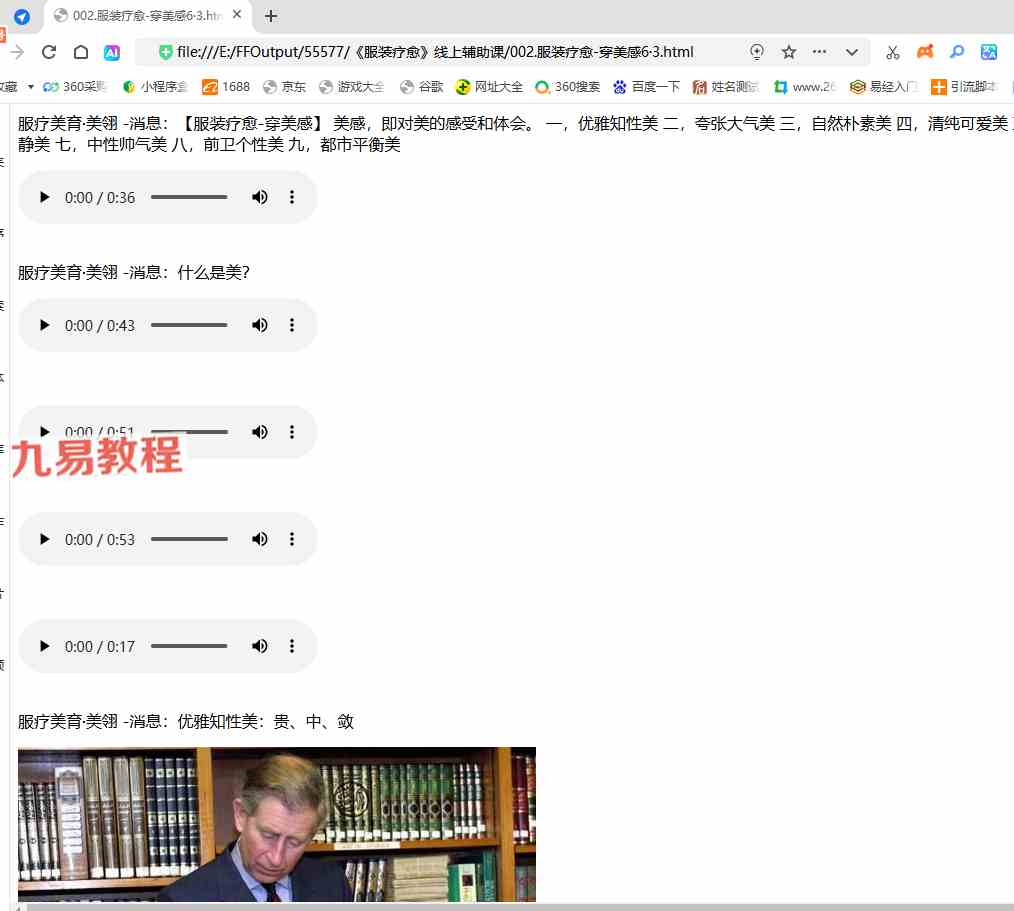Seek on the 0:43 audio progress bar
The height and width of the screenshot is (911, 1014).
point(189,325)
